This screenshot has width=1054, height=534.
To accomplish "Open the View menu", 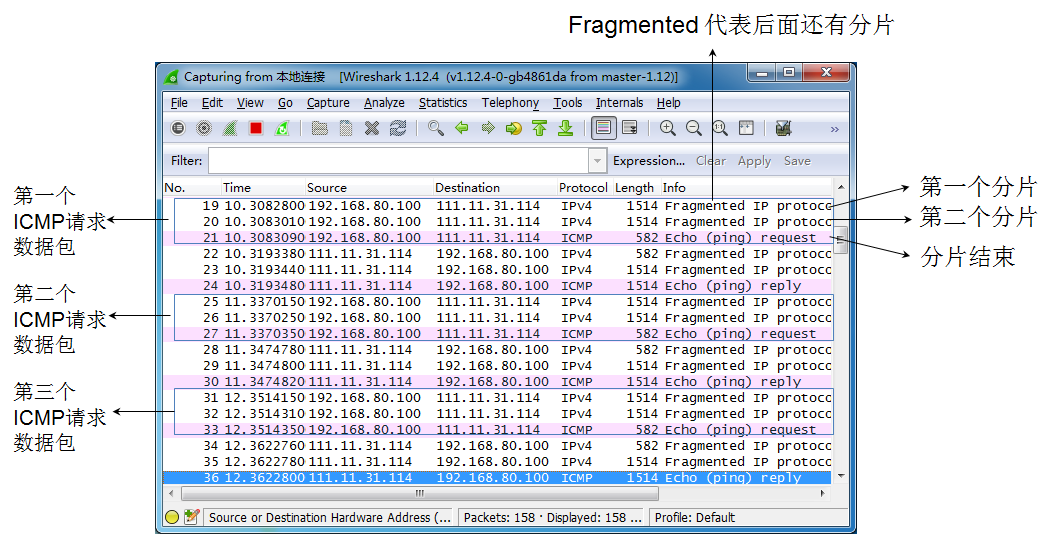I will pos(250,103).
